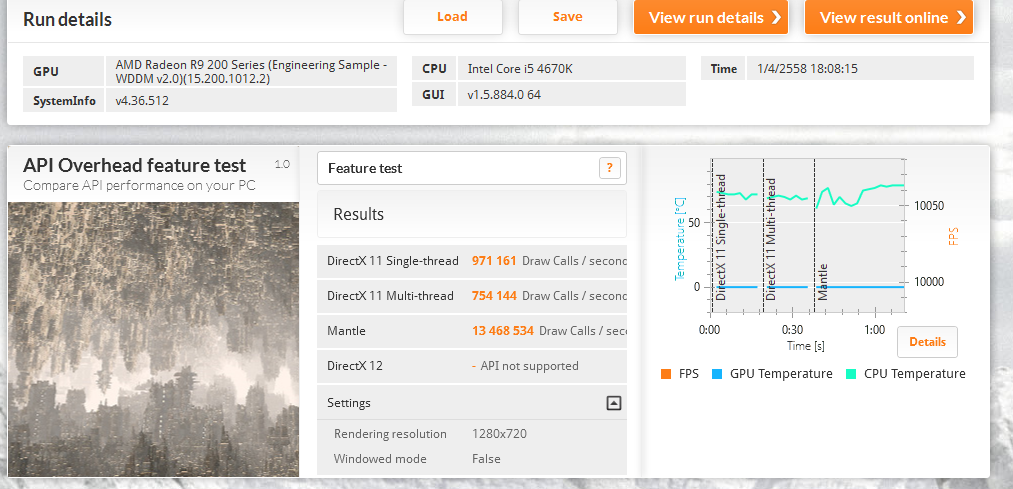This screenshot has width=1013, height=489.
Task: Click the Results section header
Action: click(472, 214)
